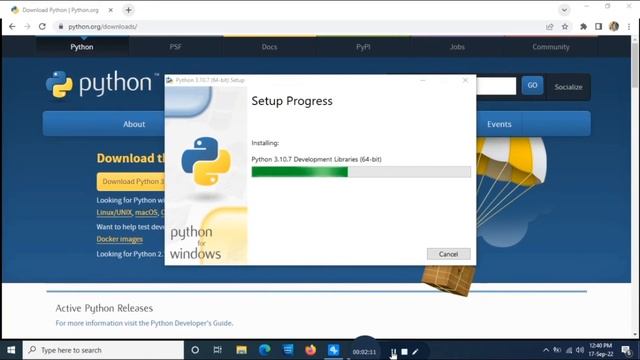Click the python.org search field
This screenshot has height=360, width=640.
point(496,86)
